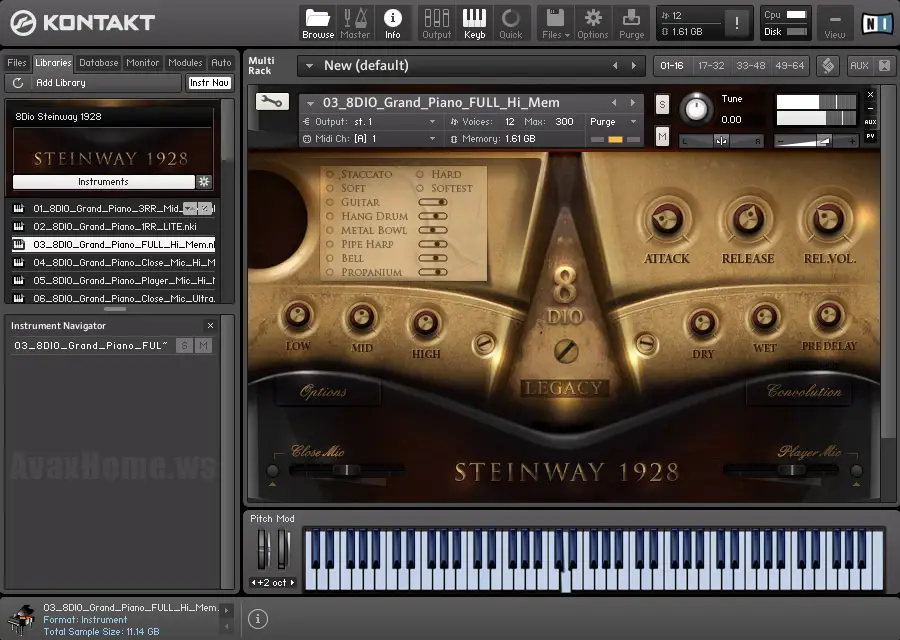
Task: Toggle the Keyb on-screen keyboard
Action: point(474,24)
